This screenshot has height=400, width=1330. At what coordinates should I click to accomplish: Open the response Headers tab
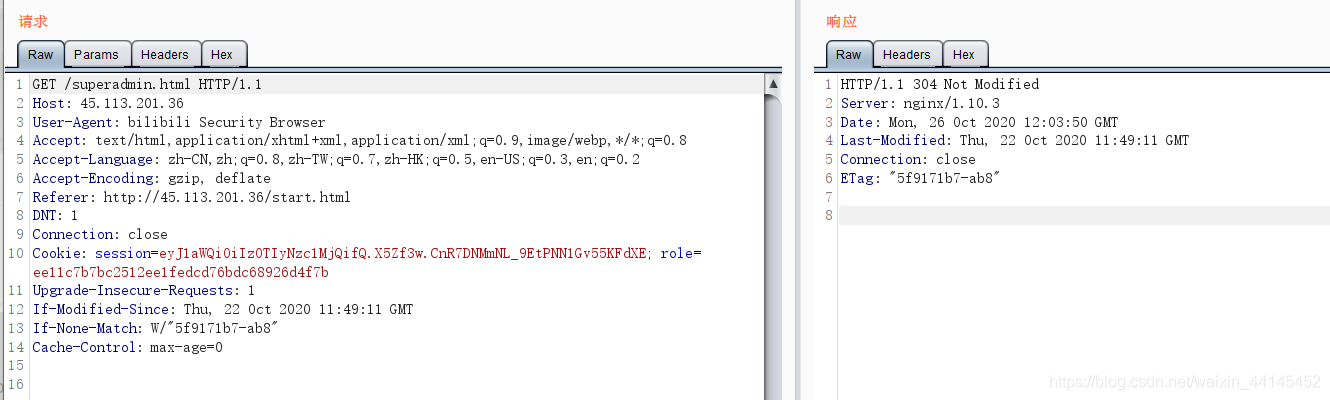pyautogui.click(x=907, y=55)
